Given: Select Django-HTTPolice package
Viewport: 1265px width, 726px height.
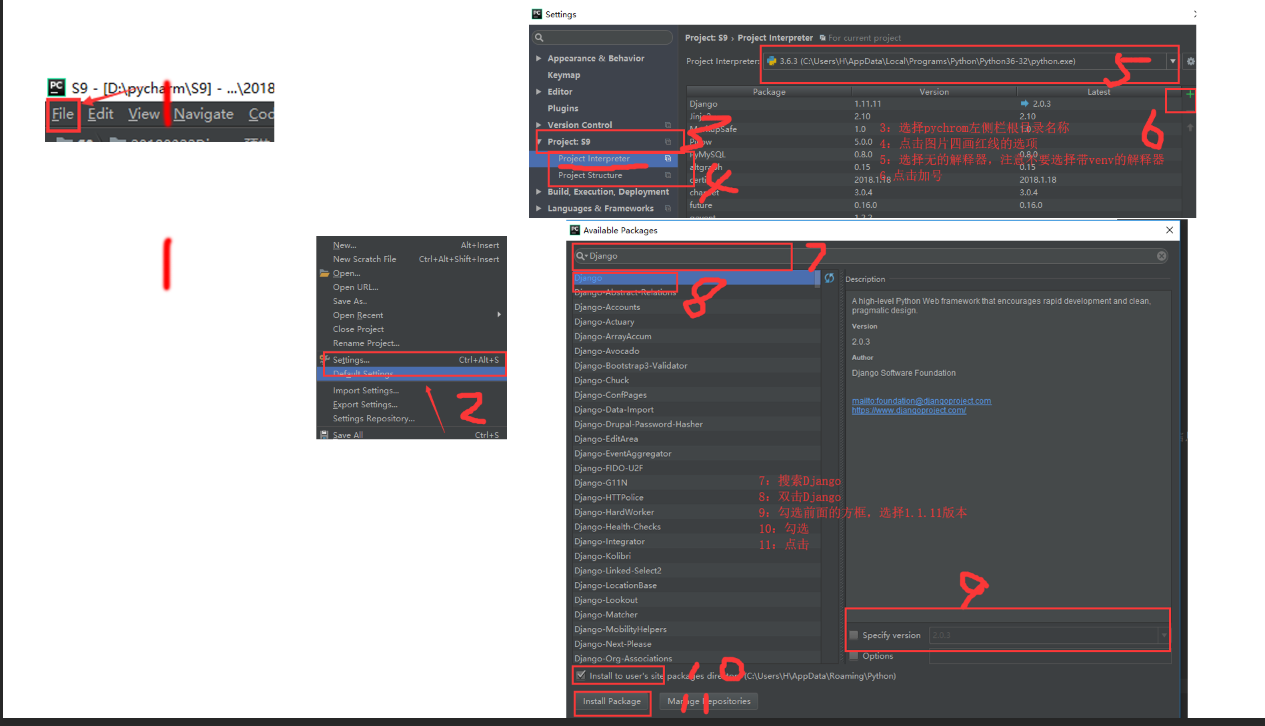Looking at the screenshot, I should tap(696, 497).
